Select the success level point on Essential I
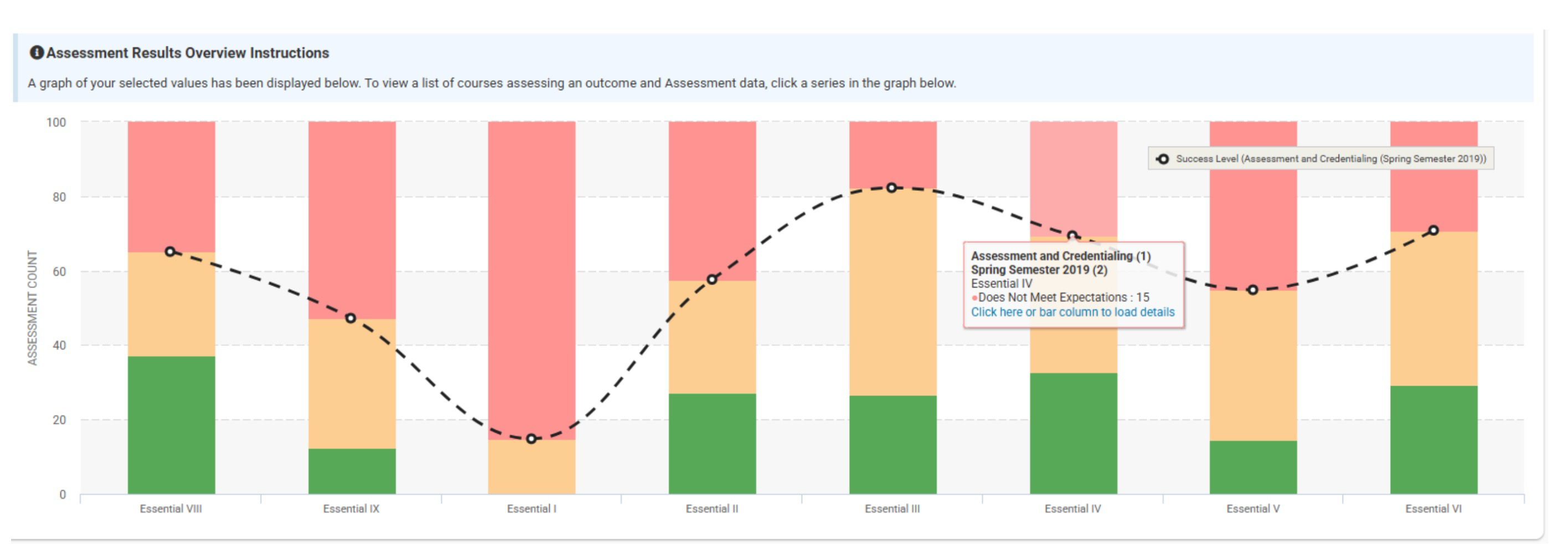 click(x=531, y=439)
